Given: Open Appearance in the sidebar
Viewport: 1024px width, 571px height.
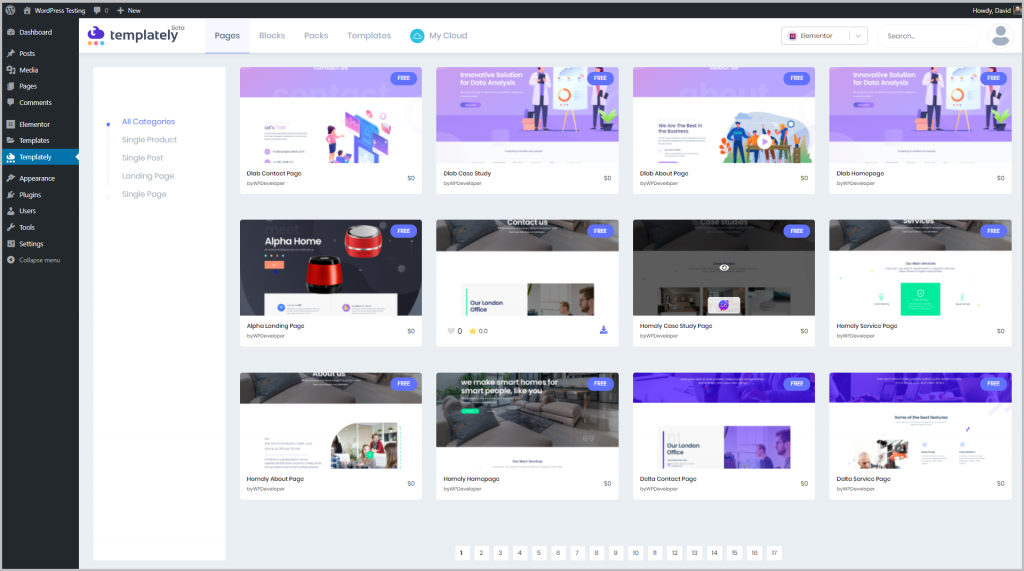Looking at the screenshot, I should (x=39, y=178).
